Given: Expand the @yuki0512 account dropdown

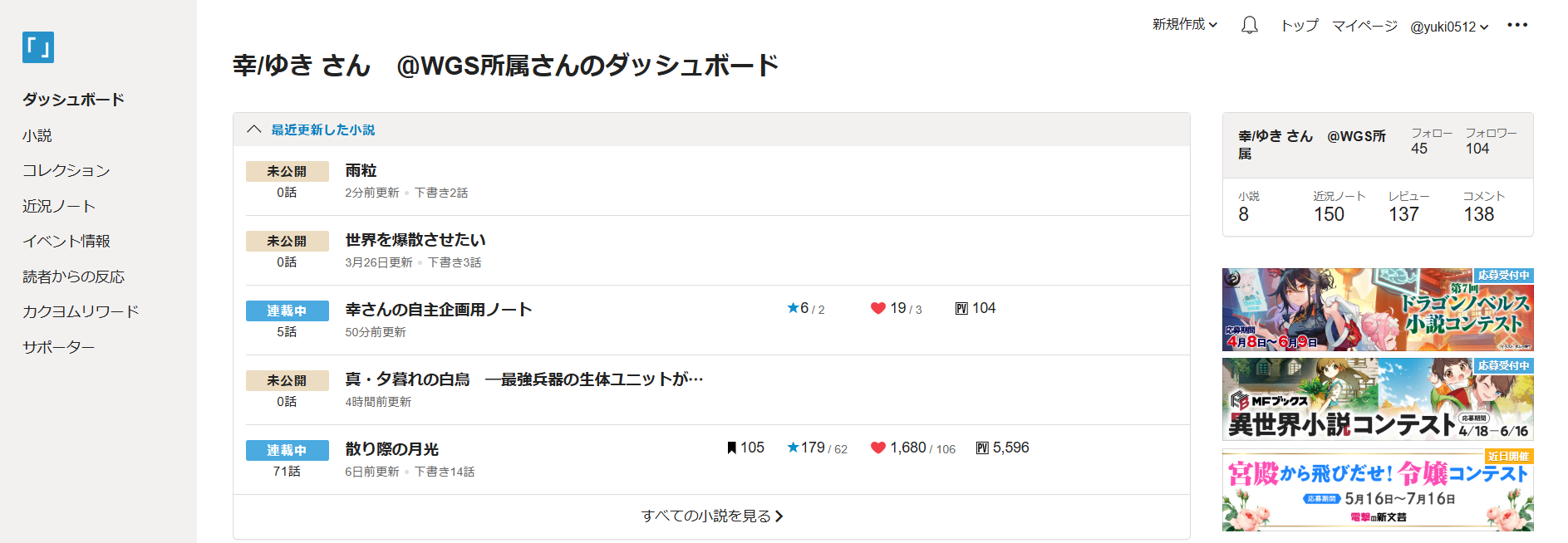Looking at the screenshot, I should click(1448, 27).
